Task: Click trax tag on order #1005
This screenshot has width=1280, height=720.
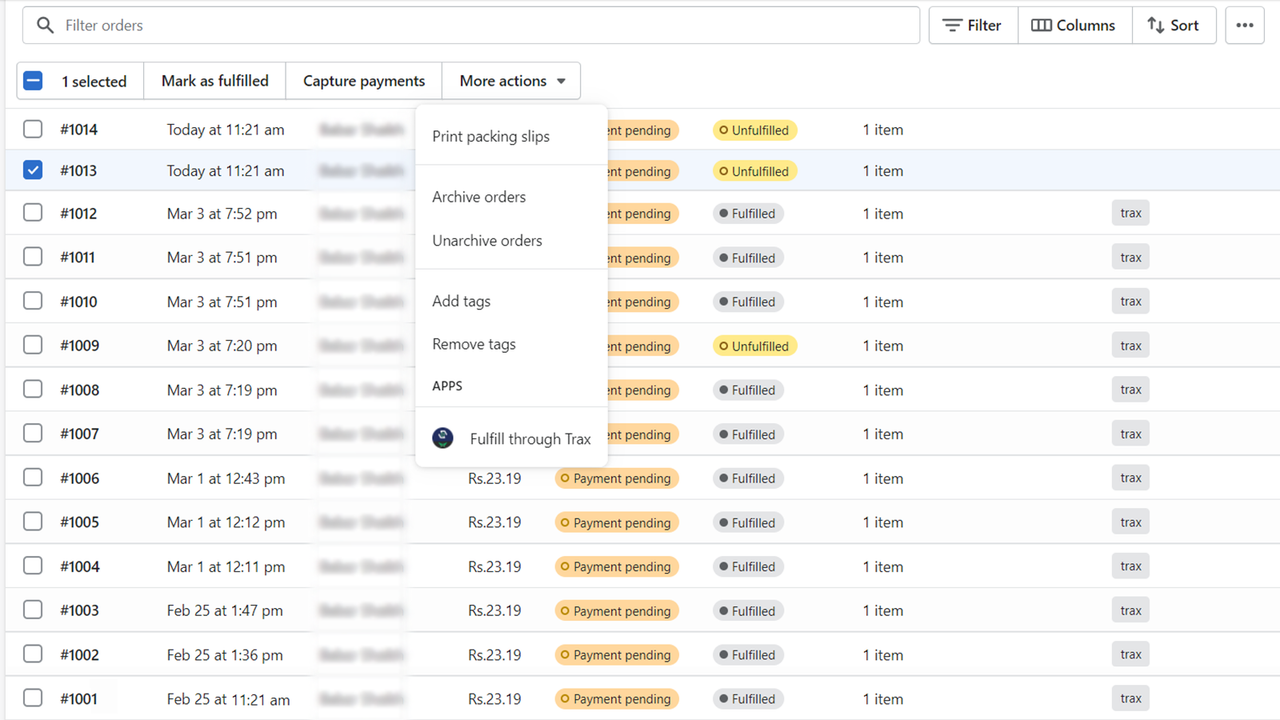Action: pyautogui.click(x=1131, y=522)
